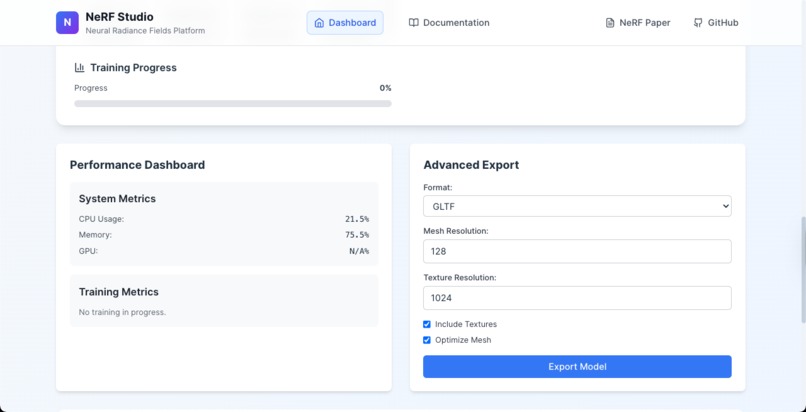Click the Texture Resolution input field
The image size is (806, 412).
[x=577, y=298]
